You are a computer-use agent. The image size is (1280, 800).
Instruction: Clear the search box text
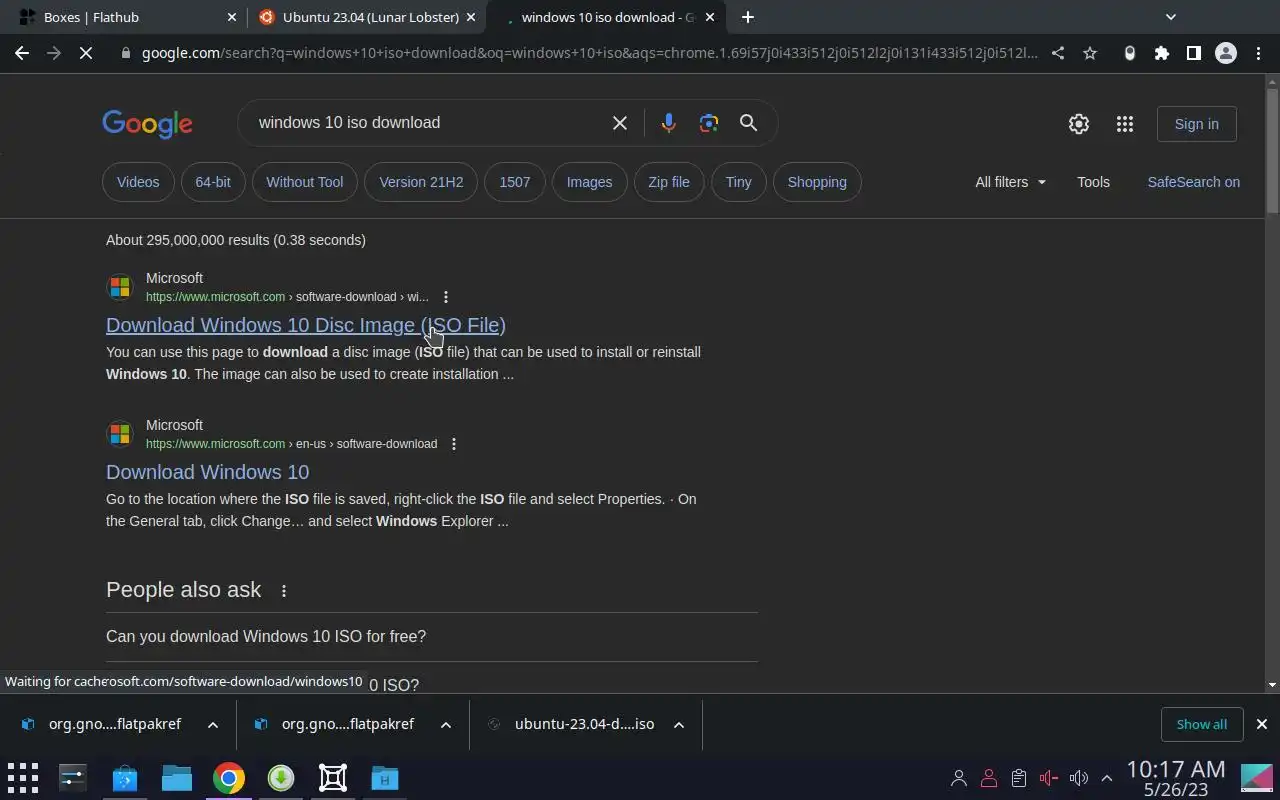tap(620, 122)
